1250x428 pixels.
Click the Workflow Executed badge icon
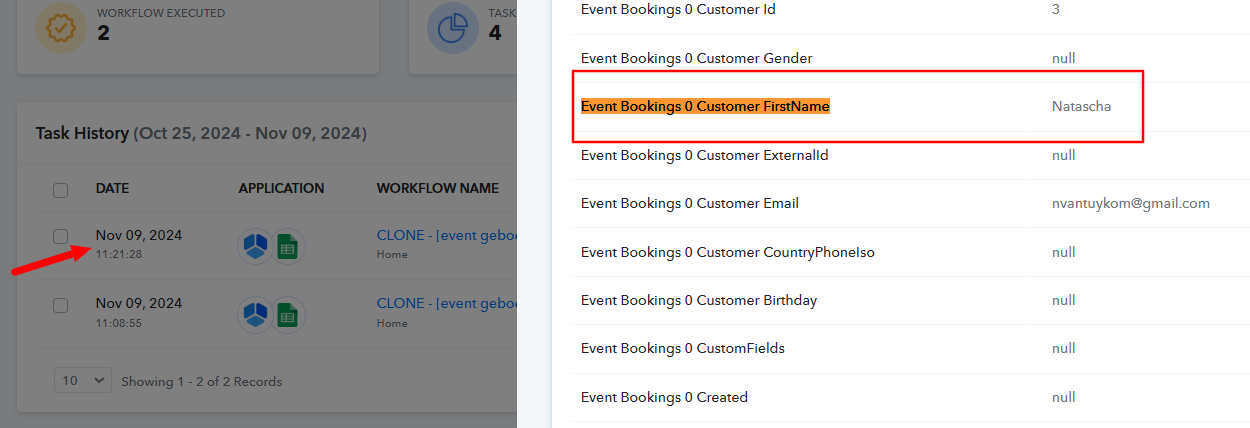60,28
